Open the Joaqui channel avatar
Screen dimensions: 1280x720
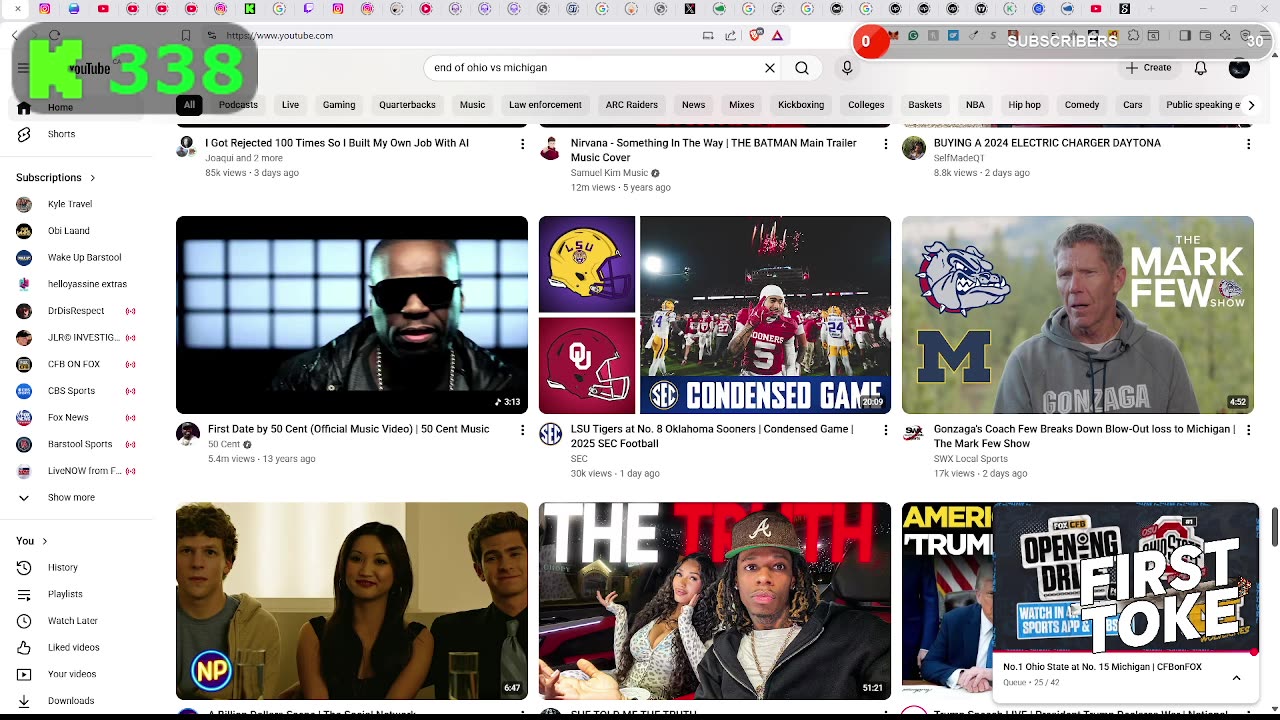pyautogui.click(x=187, y=148)
